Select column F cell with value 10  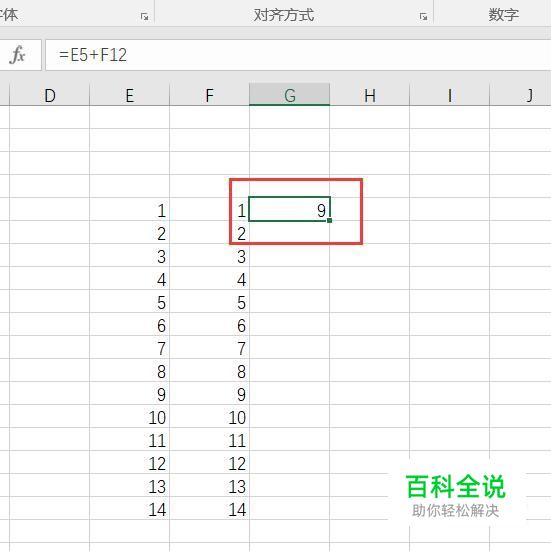pos(209,416)
